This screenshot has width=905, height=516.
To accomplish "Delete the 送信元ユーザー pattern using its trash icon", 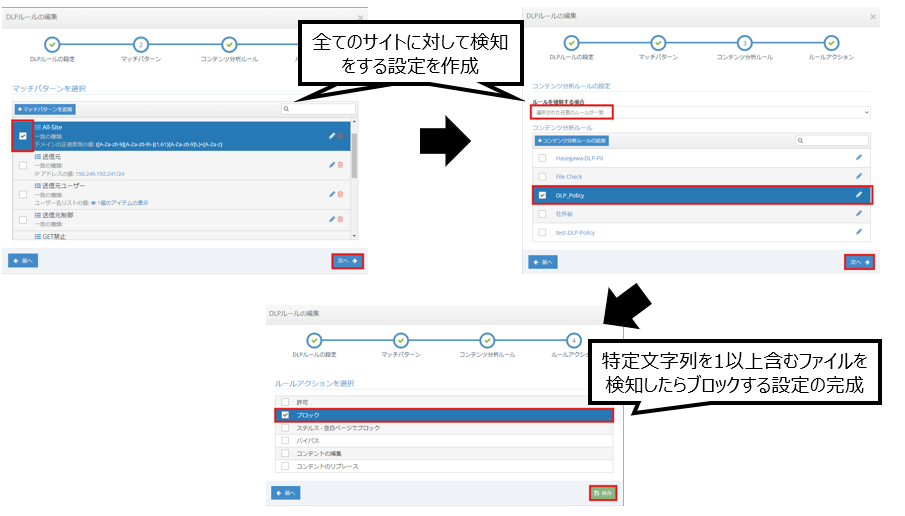I will point(341,194).
